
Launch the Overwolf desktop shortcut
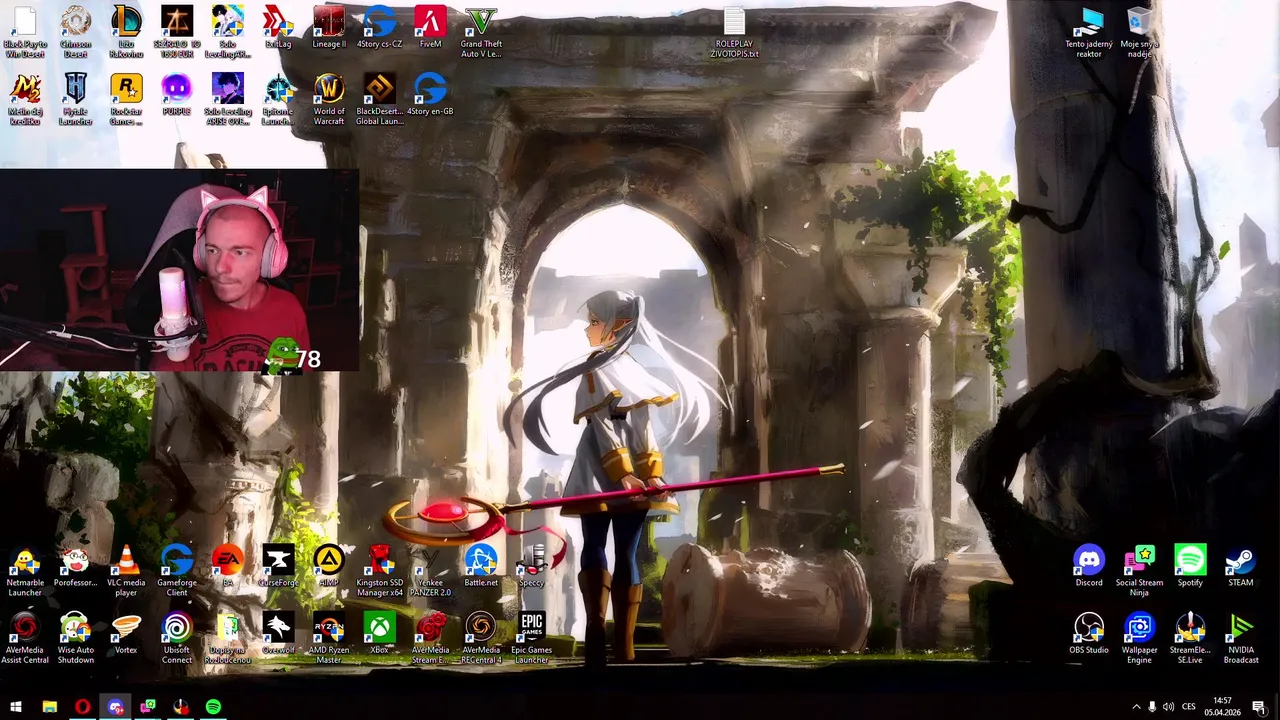click(x=278, y=633)
